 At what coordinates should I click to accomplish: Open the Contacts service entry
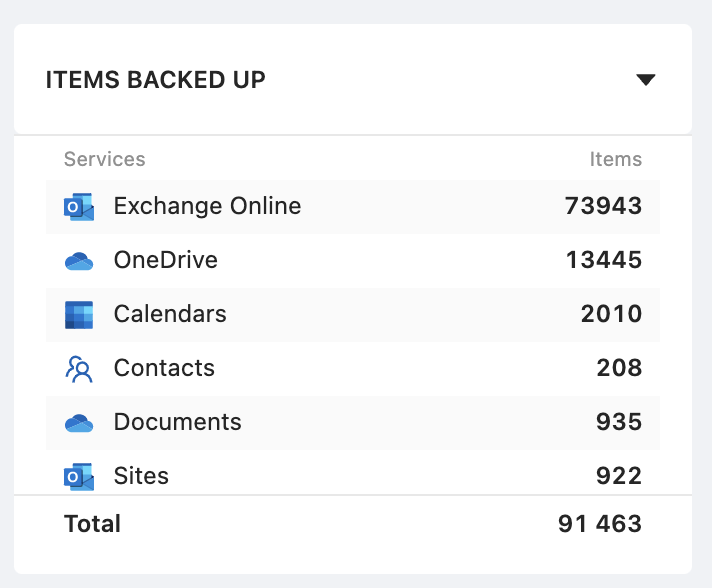tap(164, 368)
